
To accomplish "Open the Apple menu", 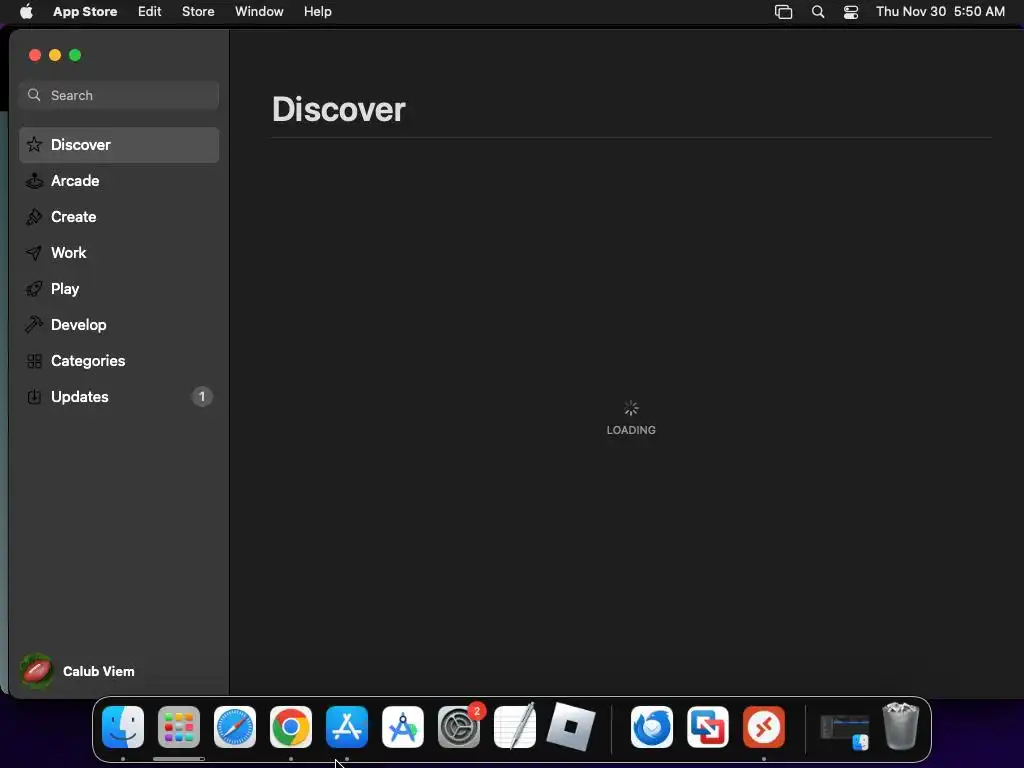I will pos(26,11).
